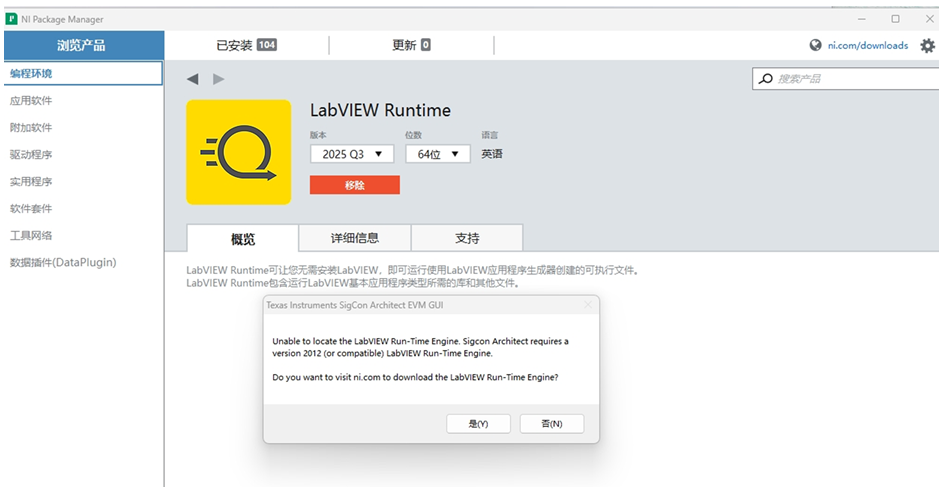The height and width of the screenshot is (487, 945).
Task: Open the 已安装 tab
Action: pos(246,45)
